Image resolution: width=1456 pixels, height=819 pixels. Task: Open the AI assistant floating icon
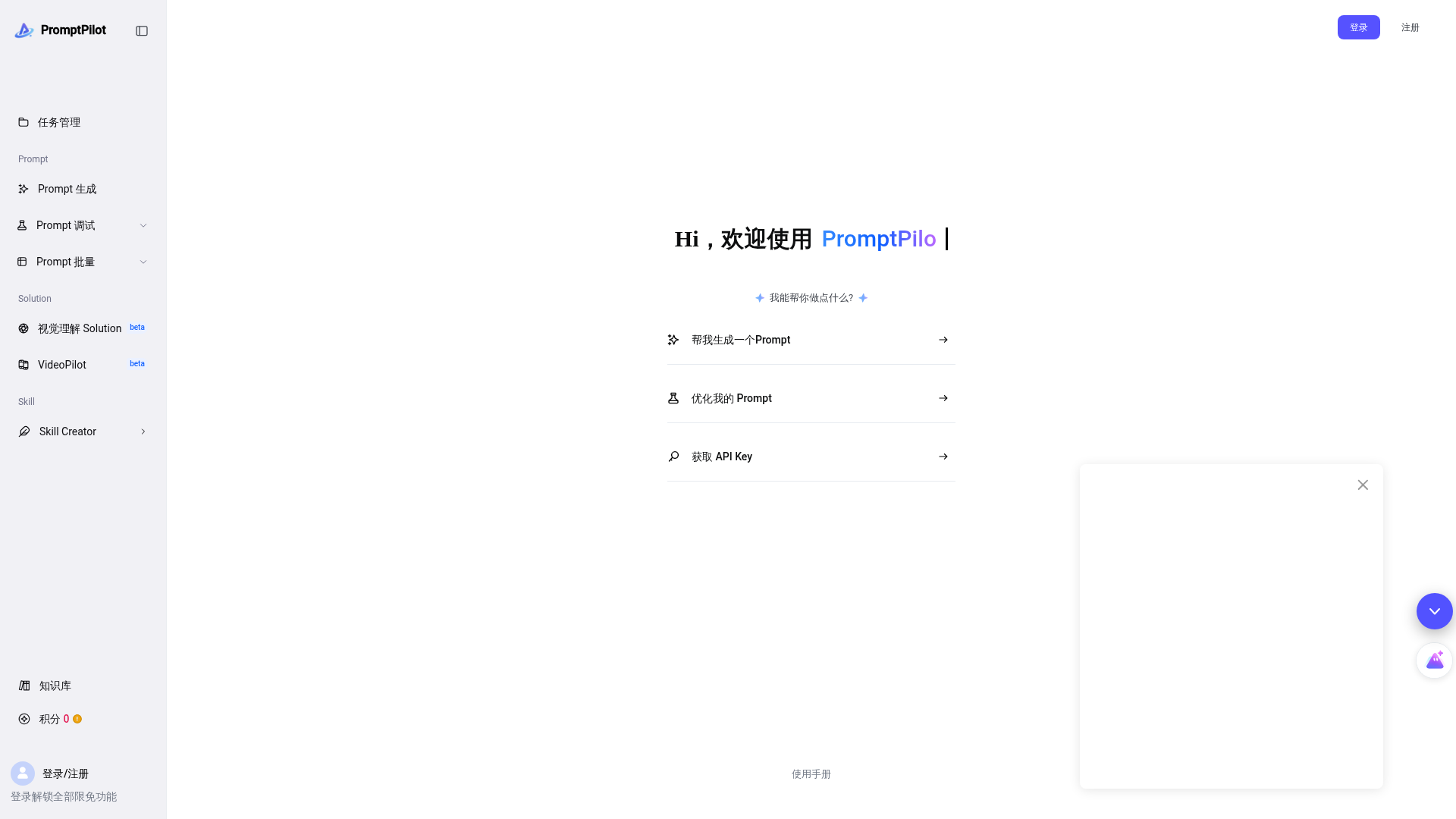click(1435, 661)
